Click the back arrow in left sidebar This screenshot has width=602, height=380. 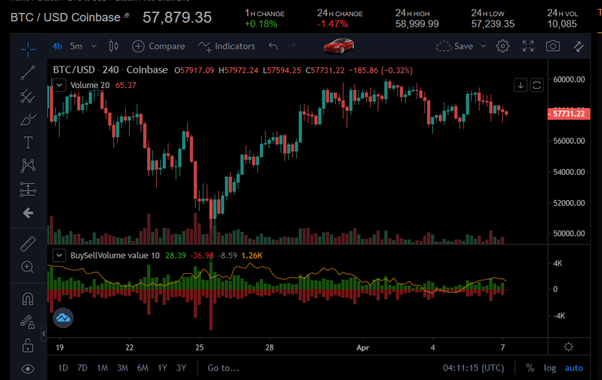click(28, 213)
